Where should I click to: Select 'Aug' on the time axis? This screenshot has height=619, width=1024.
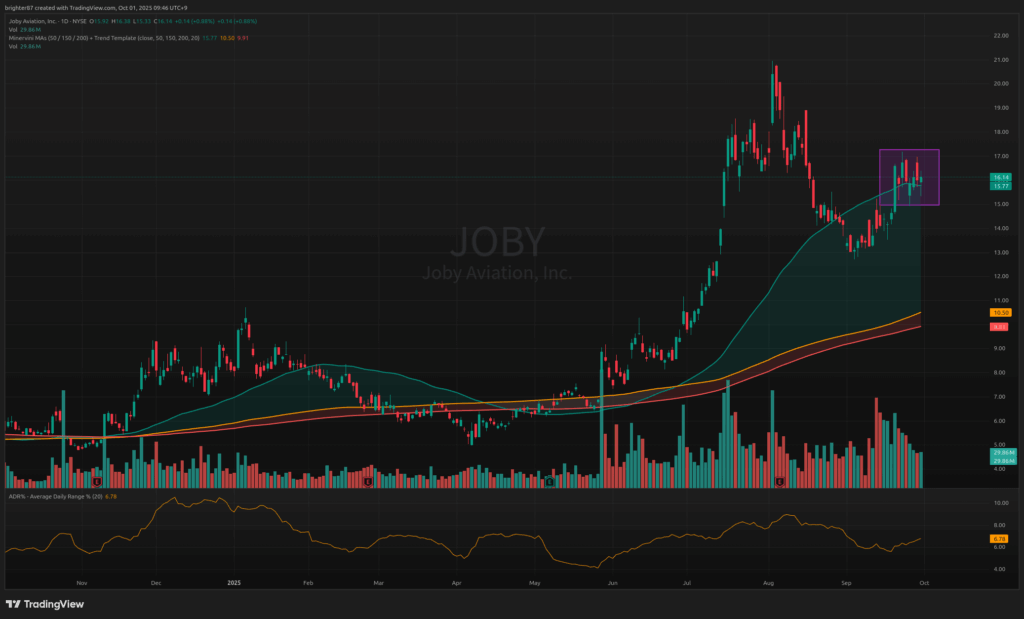(767, 581)
